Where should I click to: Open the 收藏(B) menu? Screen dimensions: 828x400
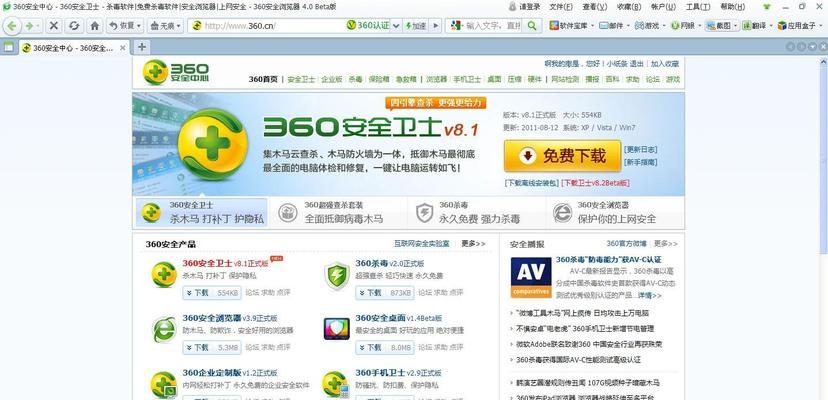tap(629, 7)
